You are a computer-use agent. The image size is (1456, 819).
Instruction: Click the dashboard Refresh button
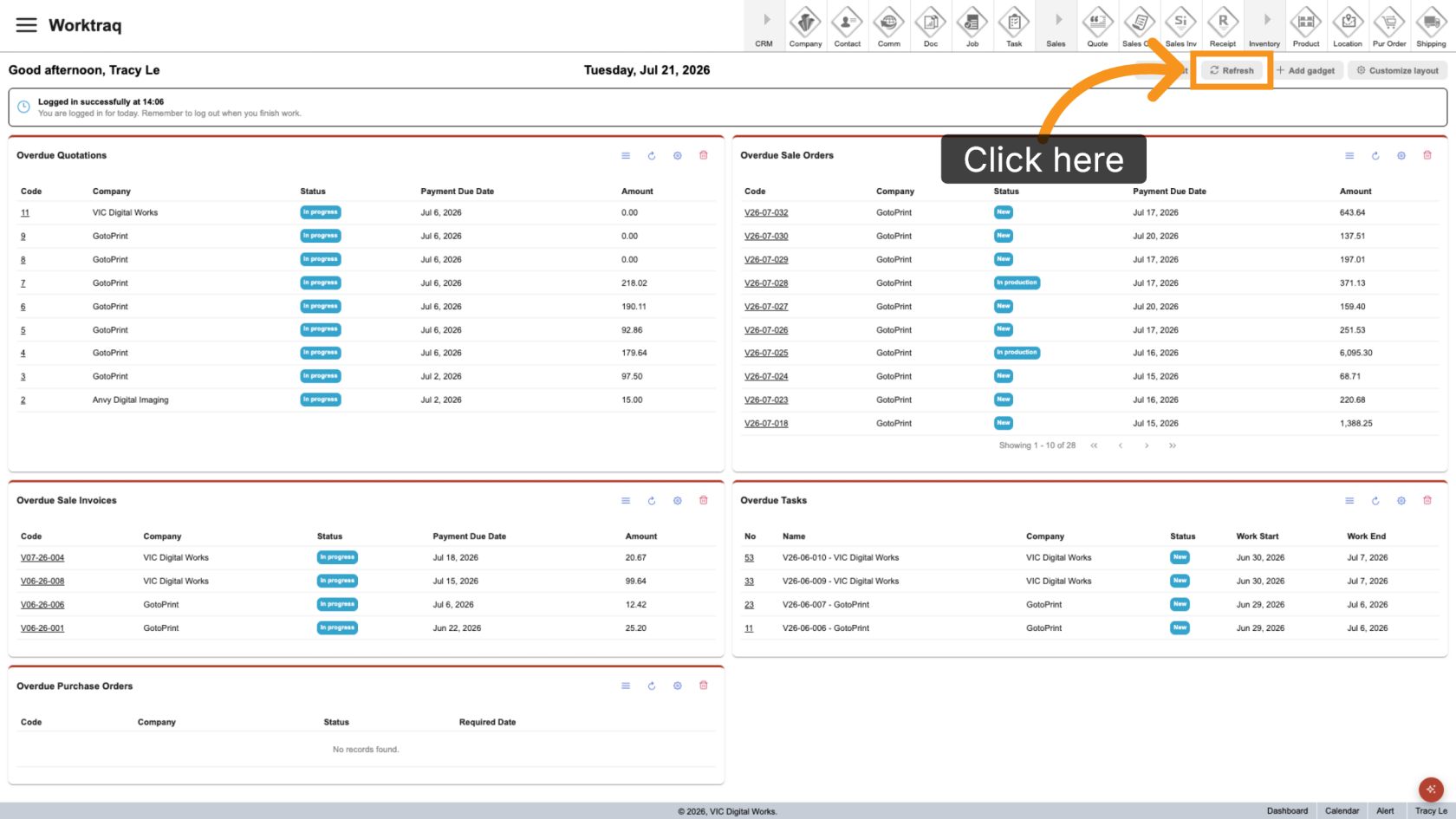pyautogui.click(x=1232, y=70)
